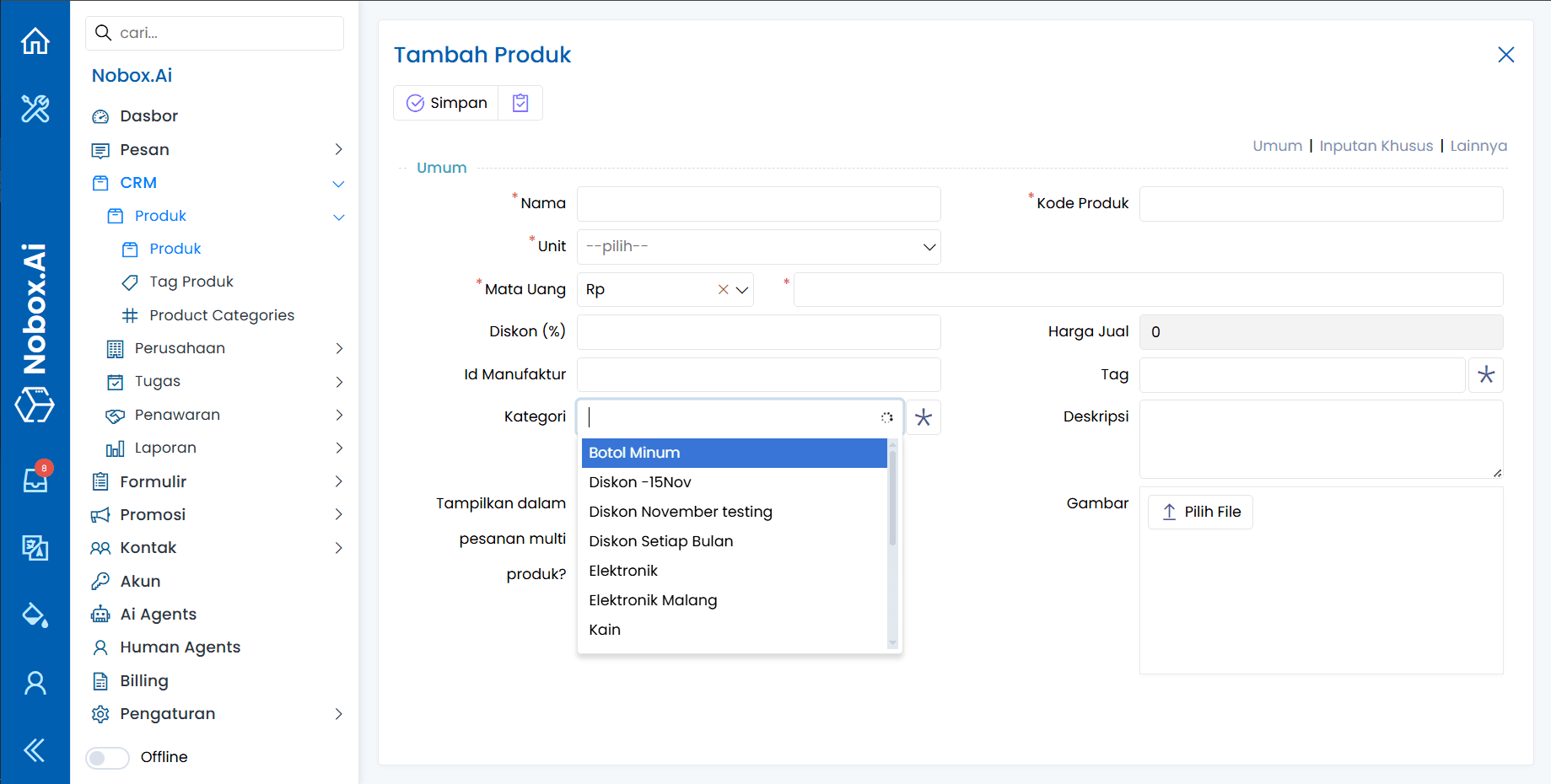This screenshot has height=784, width=1551.
Task: Click the paint bucket icon in left rail
Action: point(35,615)
